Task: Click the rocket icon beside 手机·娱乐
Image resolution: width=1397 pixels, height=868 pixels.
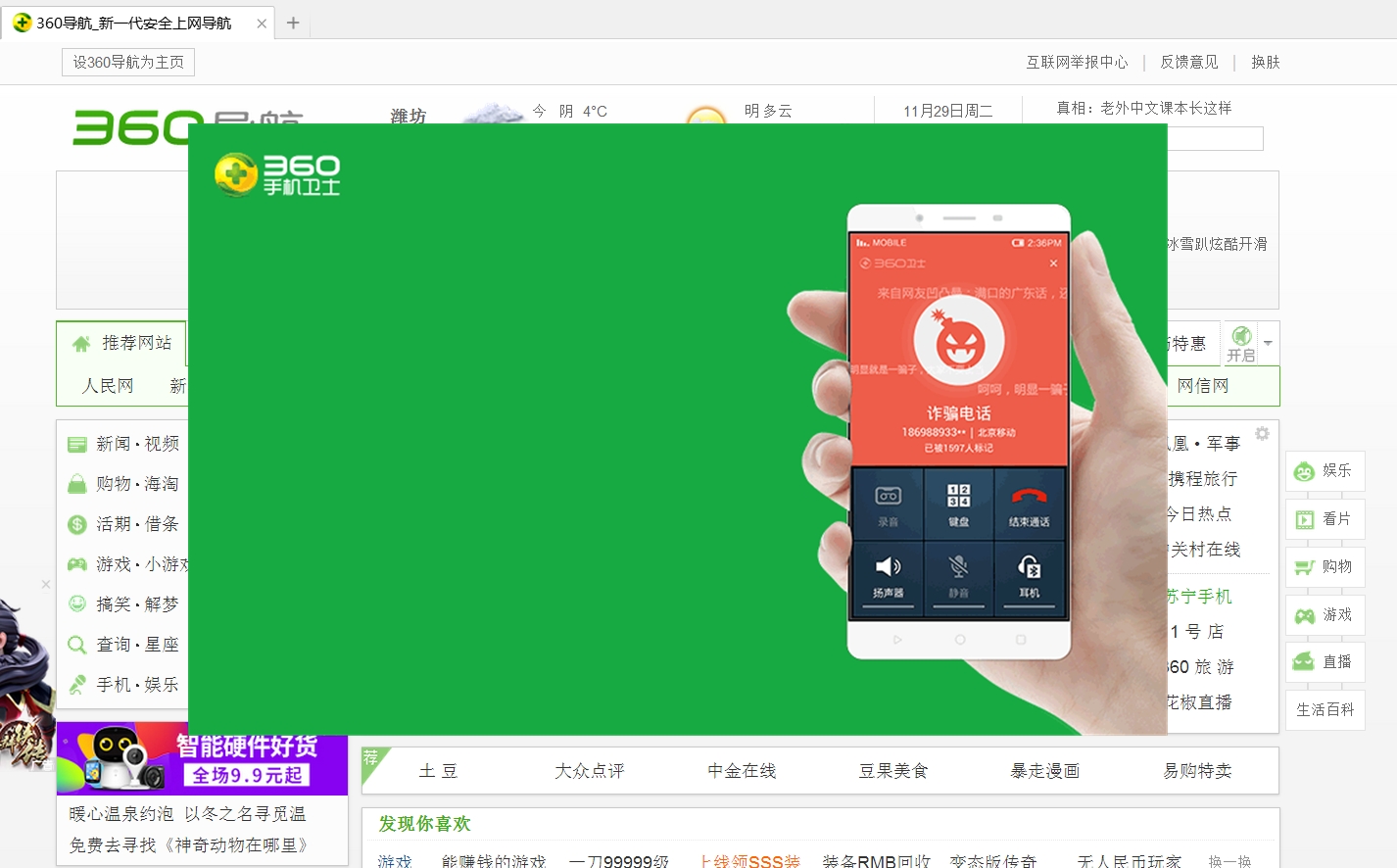Action: coord(77,685)
